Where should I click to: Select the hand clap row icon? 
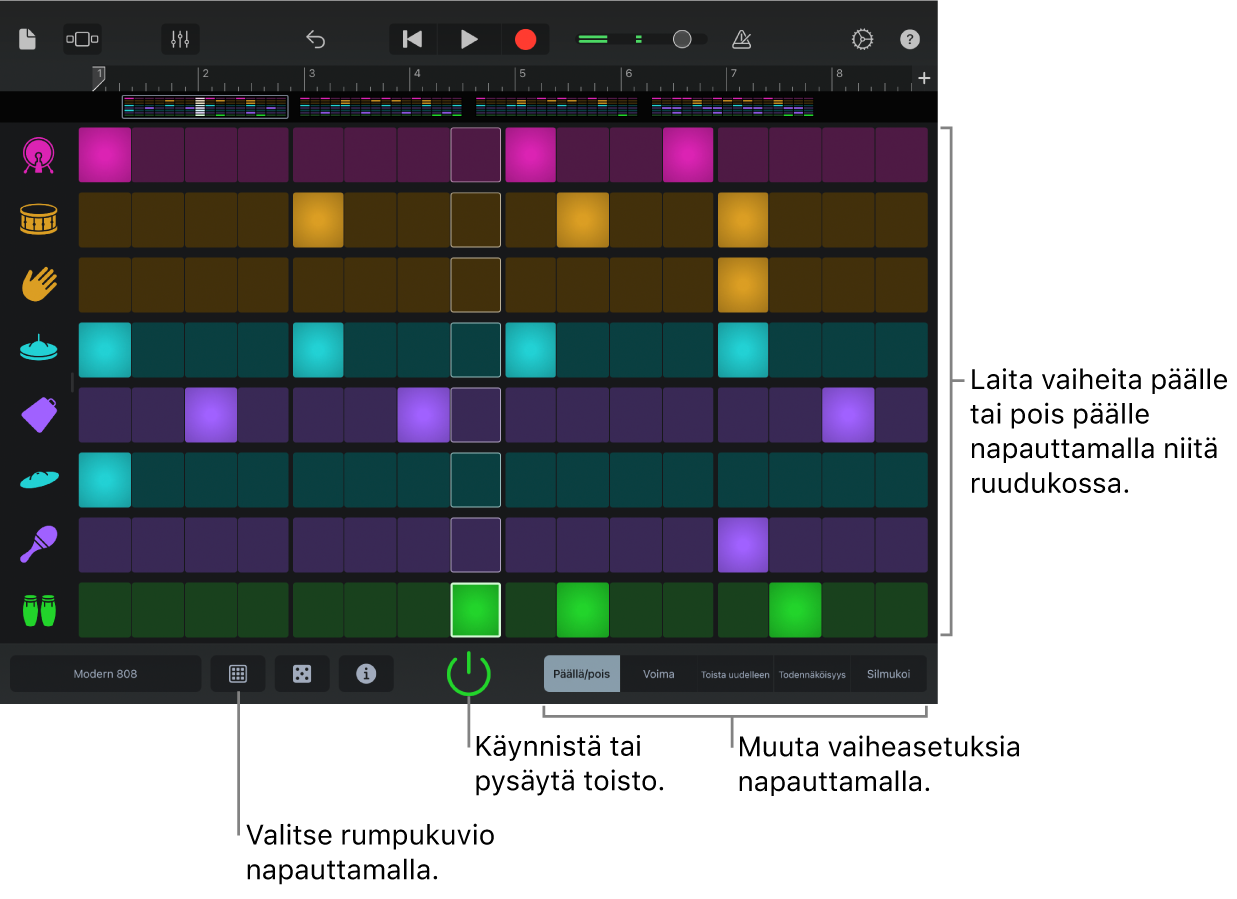coord(38,284)
